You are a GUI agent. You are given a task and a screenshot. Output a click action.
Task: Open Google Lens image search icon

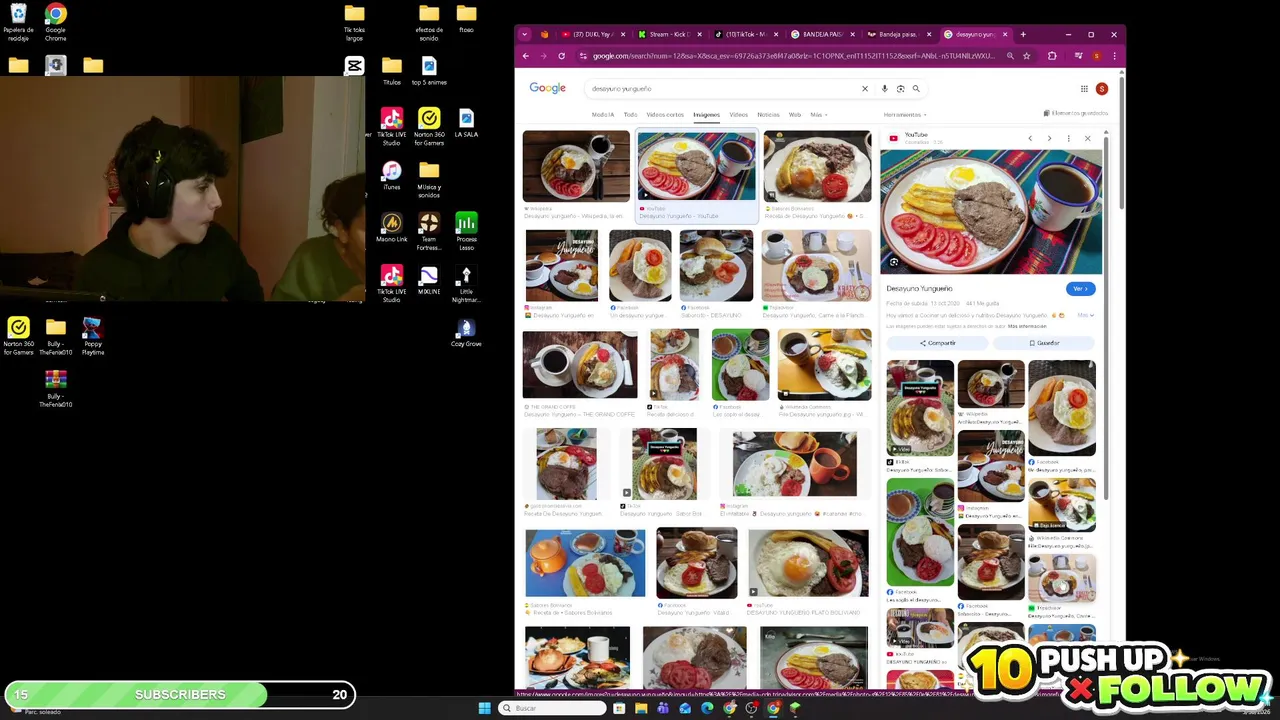[900, 89]
